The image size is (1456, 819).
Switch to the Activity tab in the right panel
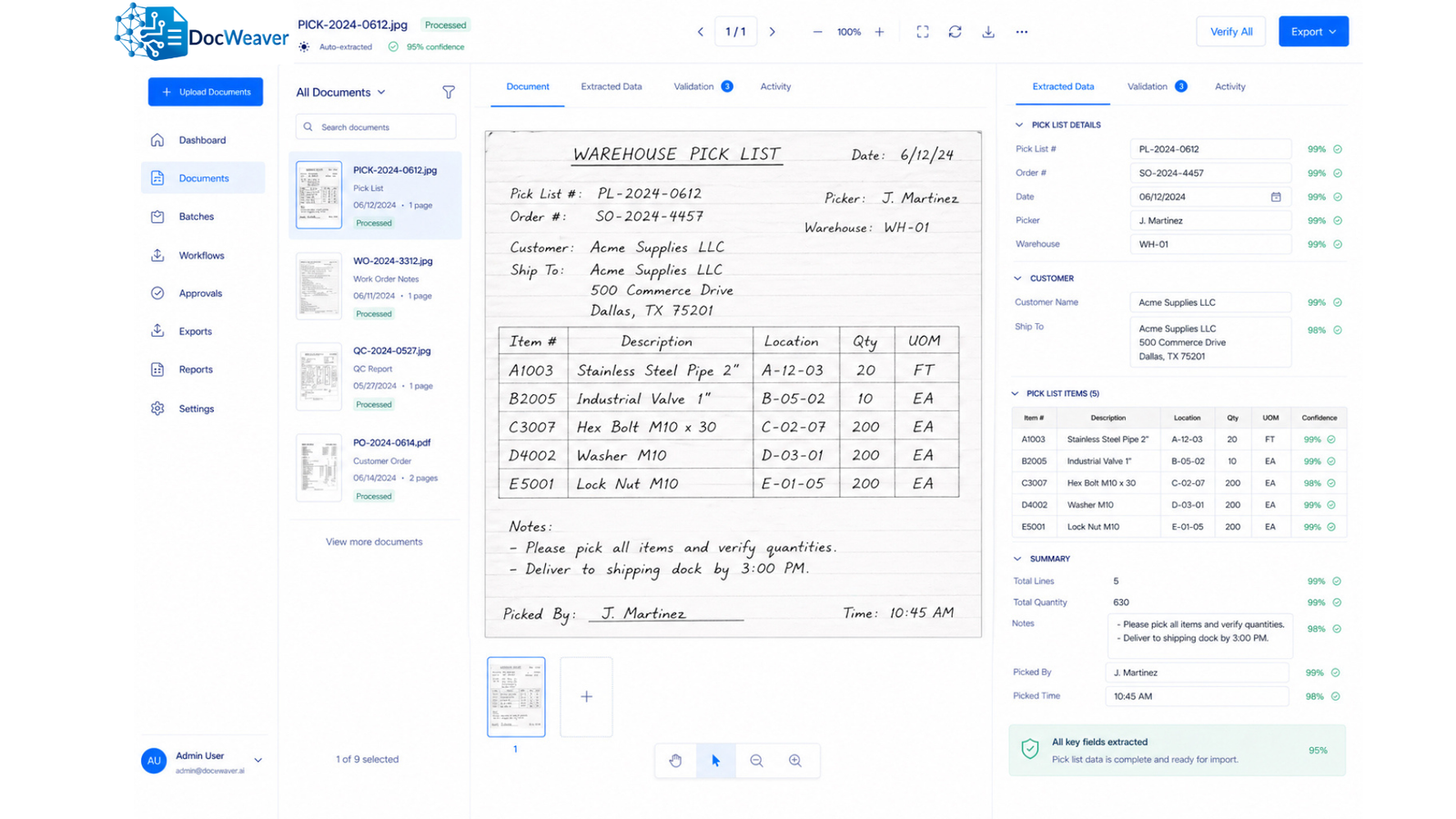coord(1229,86)
